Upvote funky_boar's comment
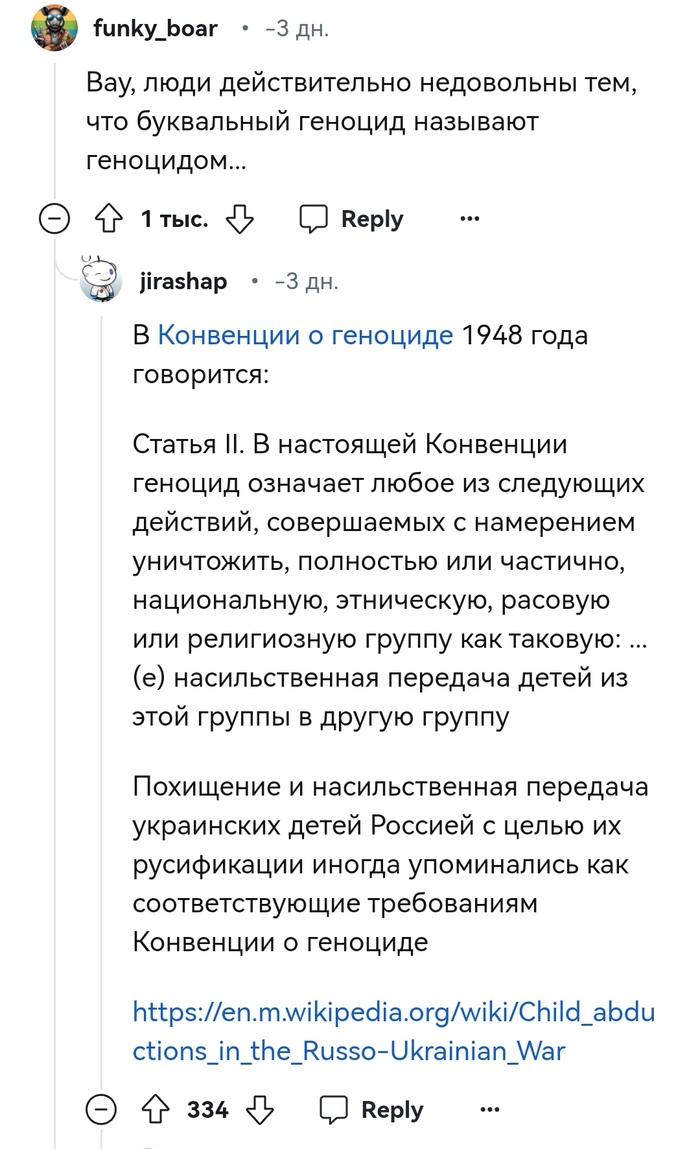 click(107, 219)
